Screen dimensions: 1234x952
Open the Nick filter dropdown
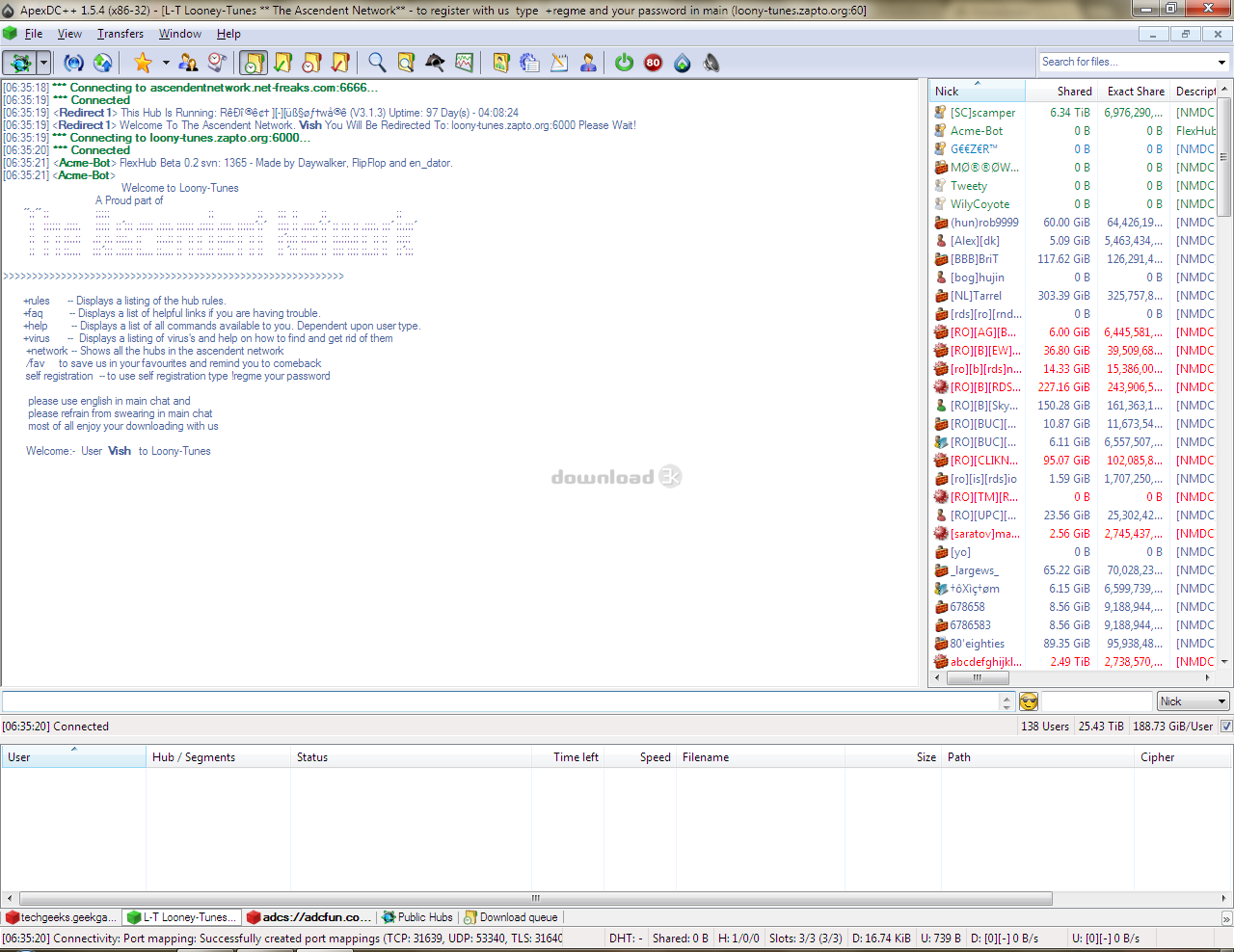(x=1193, y=701)
